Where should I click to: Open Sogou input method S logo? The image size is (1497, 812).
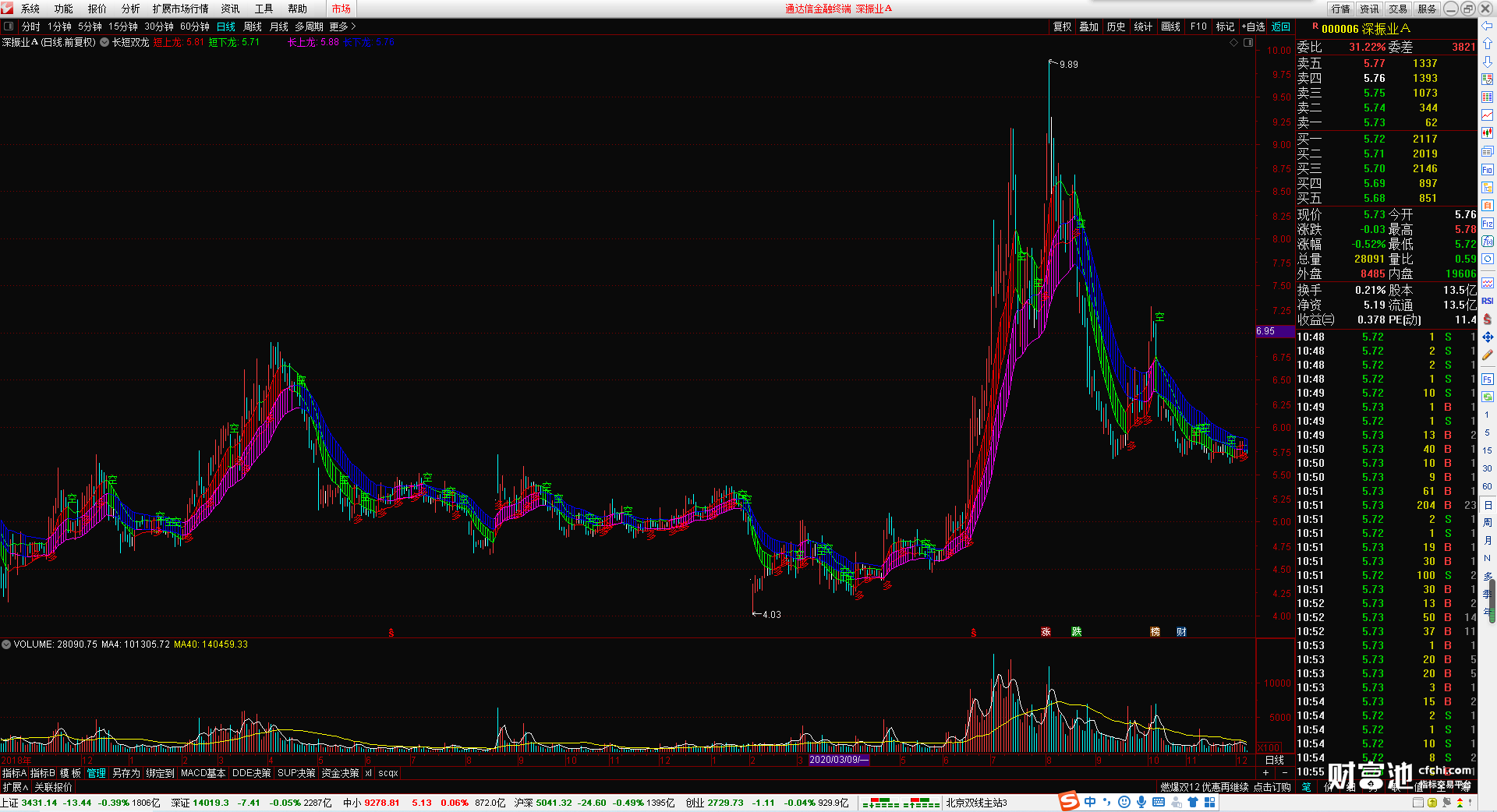click(1069, 802)
